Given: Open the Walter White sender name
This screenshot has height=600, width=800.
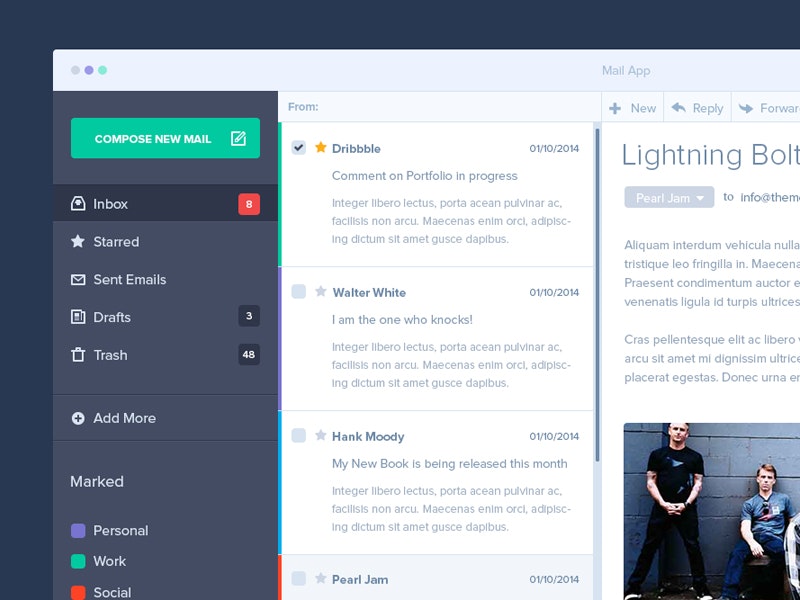Looking at the screenshot, I should click(x=369, y=292).
